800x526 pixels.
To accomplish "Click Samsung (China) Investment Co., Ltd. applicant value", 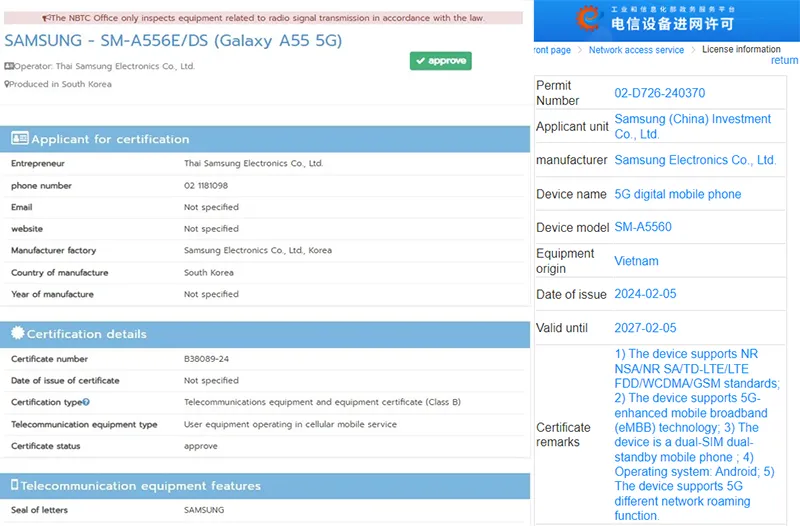I will point(692,127).
